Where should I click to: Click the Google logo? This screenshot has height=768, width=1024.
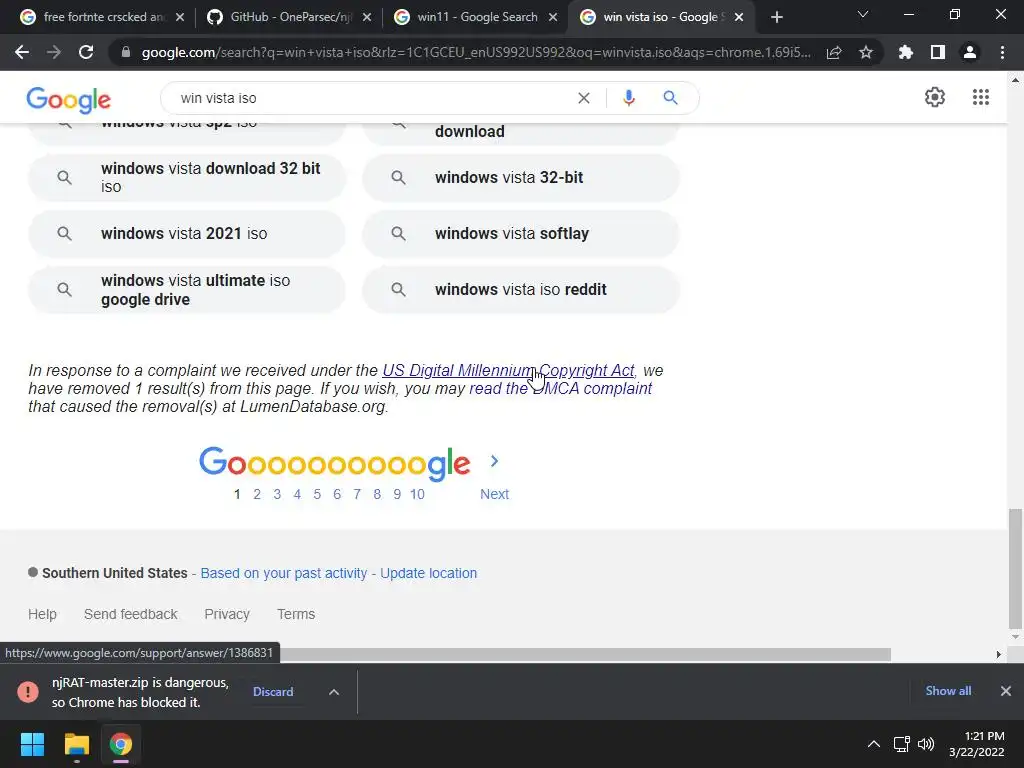[69, 100]
